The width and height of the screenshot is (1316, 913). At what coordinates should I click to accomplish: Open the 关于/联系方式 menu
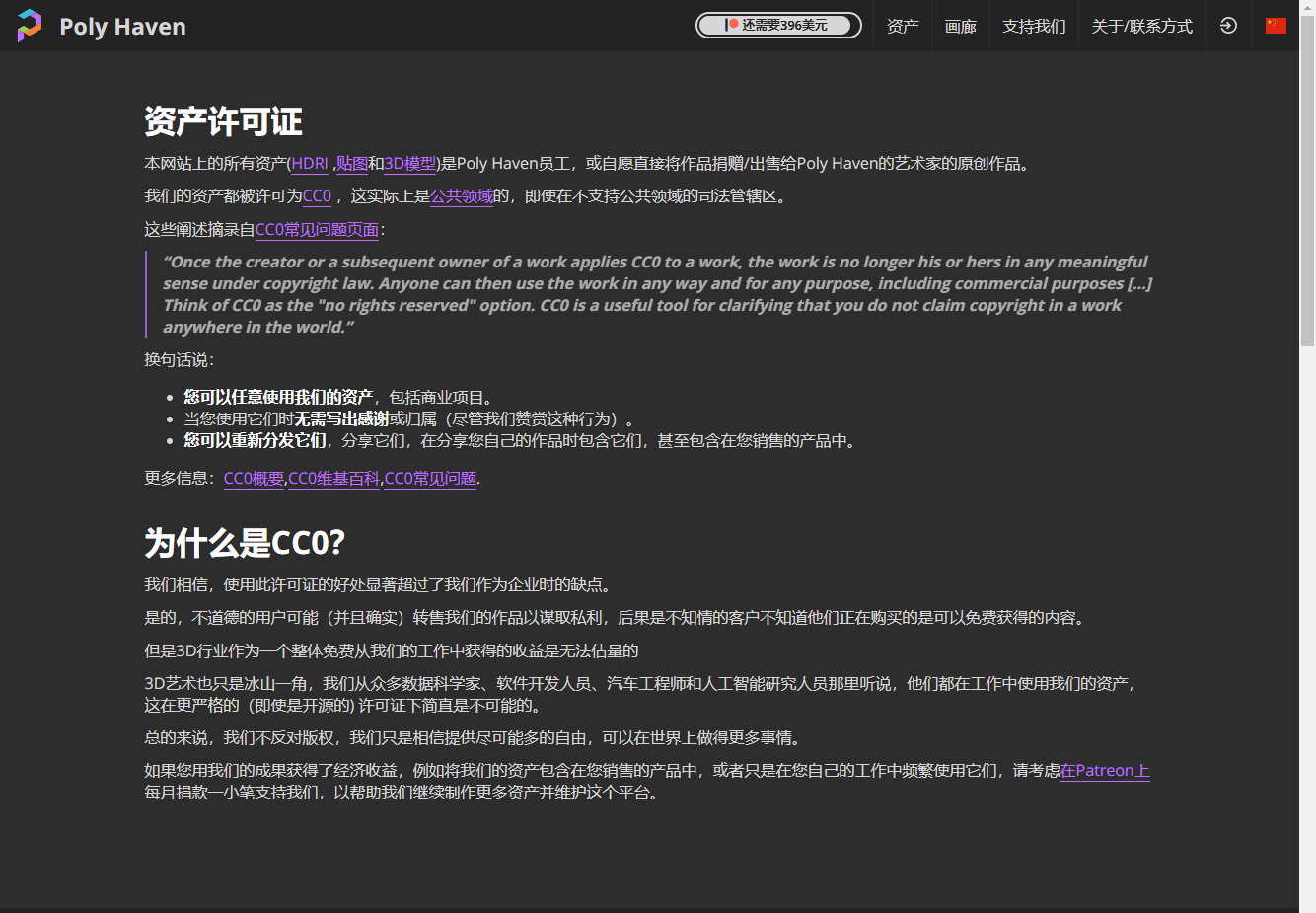pos(1142,26)
